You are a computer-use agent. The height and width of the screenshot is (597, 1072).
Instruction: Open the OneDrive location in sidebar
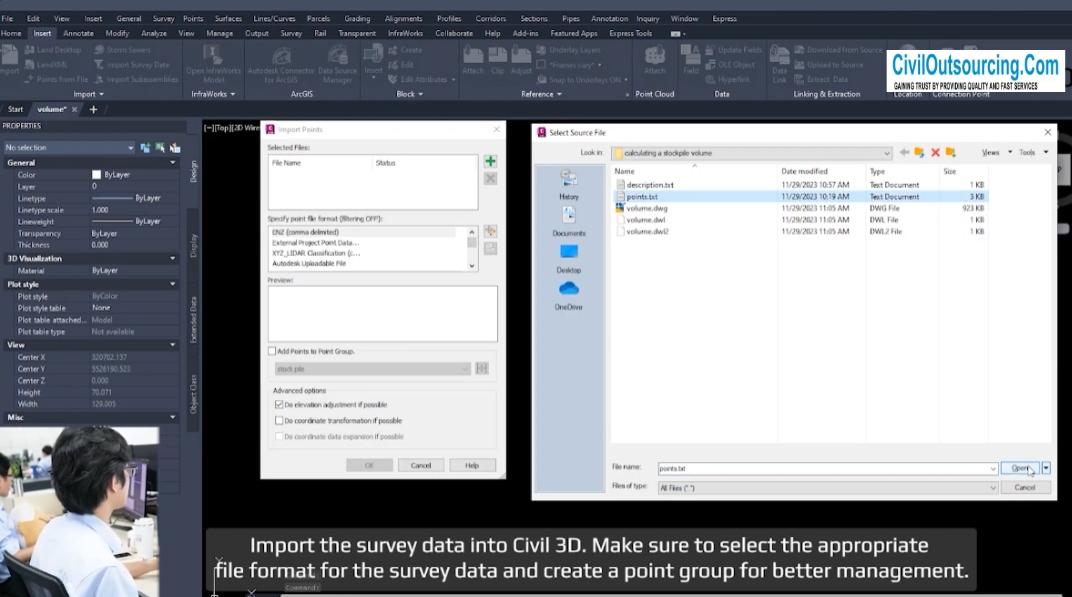[x=569, y=295]
